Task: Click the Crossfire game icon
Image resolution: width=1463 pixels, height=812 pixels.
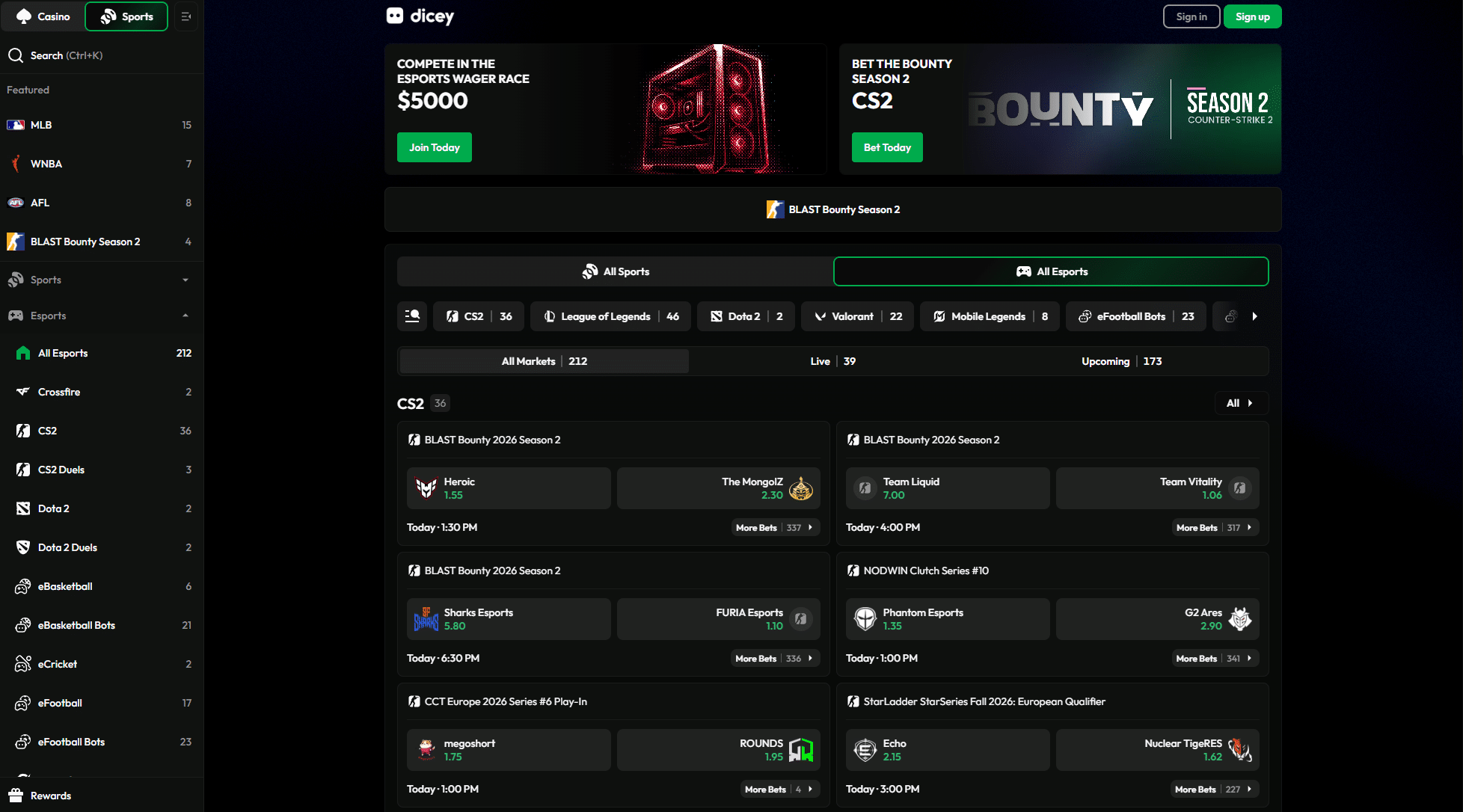Action: [23, 392]
